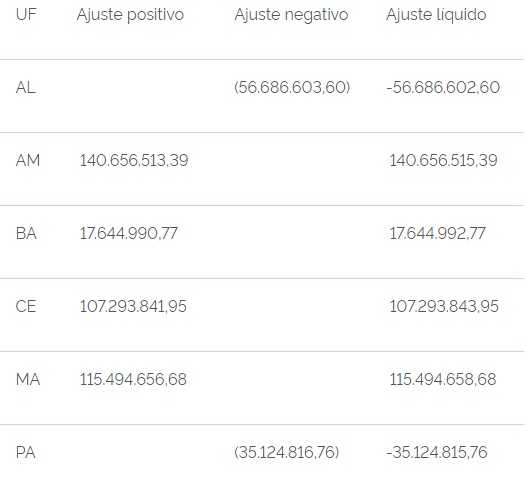The height and width of the screenshot is (495, 526).
Task: Click the Ajuste negativo column header
Action: (x=291, y=15)
